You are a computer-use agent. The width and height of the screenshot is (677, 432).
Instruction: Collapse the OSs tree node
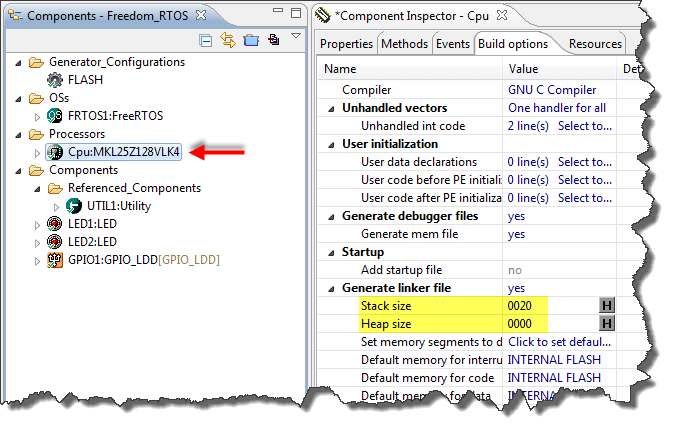tap(18, 99)
